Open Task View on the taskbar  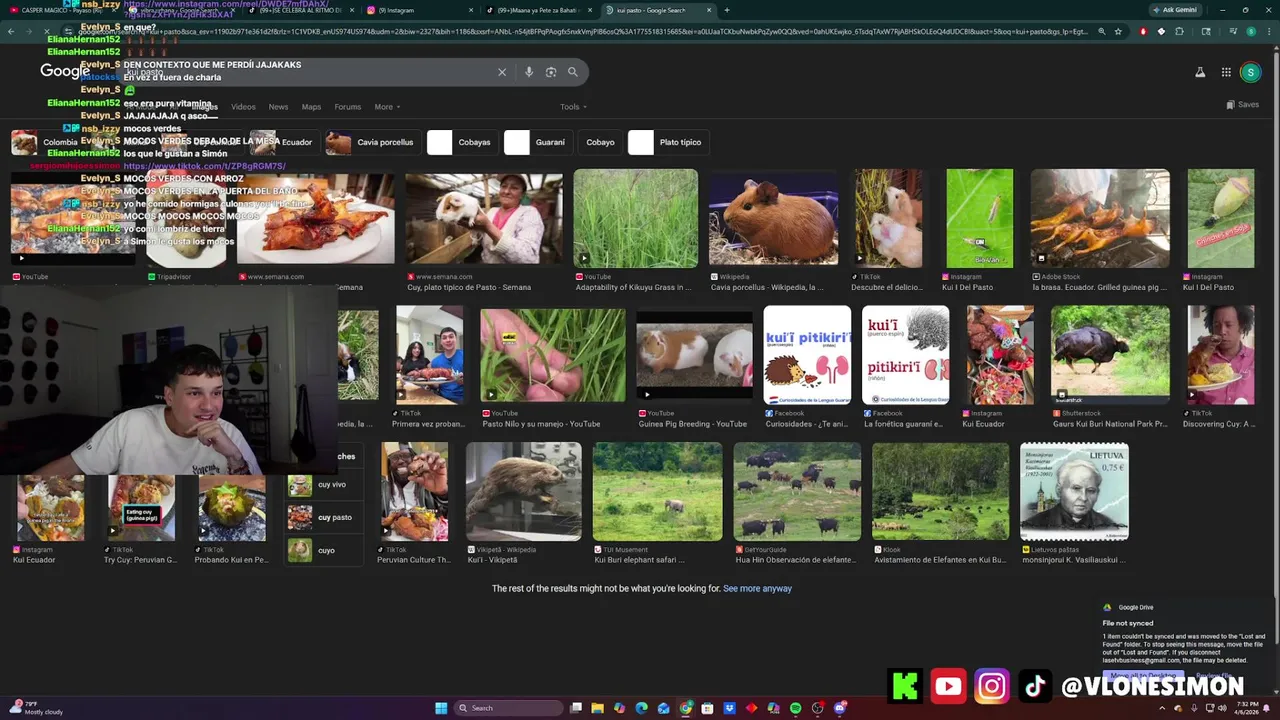click(x=576, y=708)
